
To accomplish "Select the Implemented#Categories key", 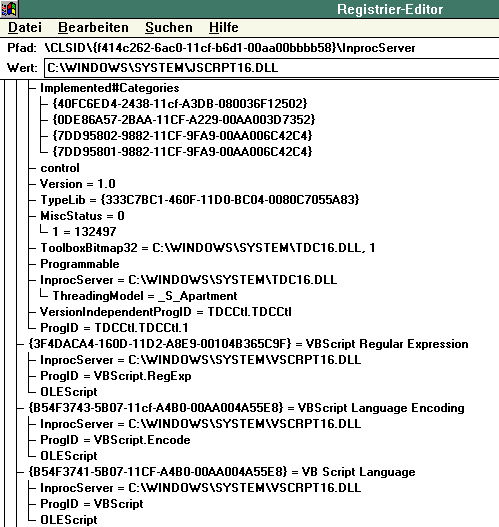I will (x=110, y=88).
